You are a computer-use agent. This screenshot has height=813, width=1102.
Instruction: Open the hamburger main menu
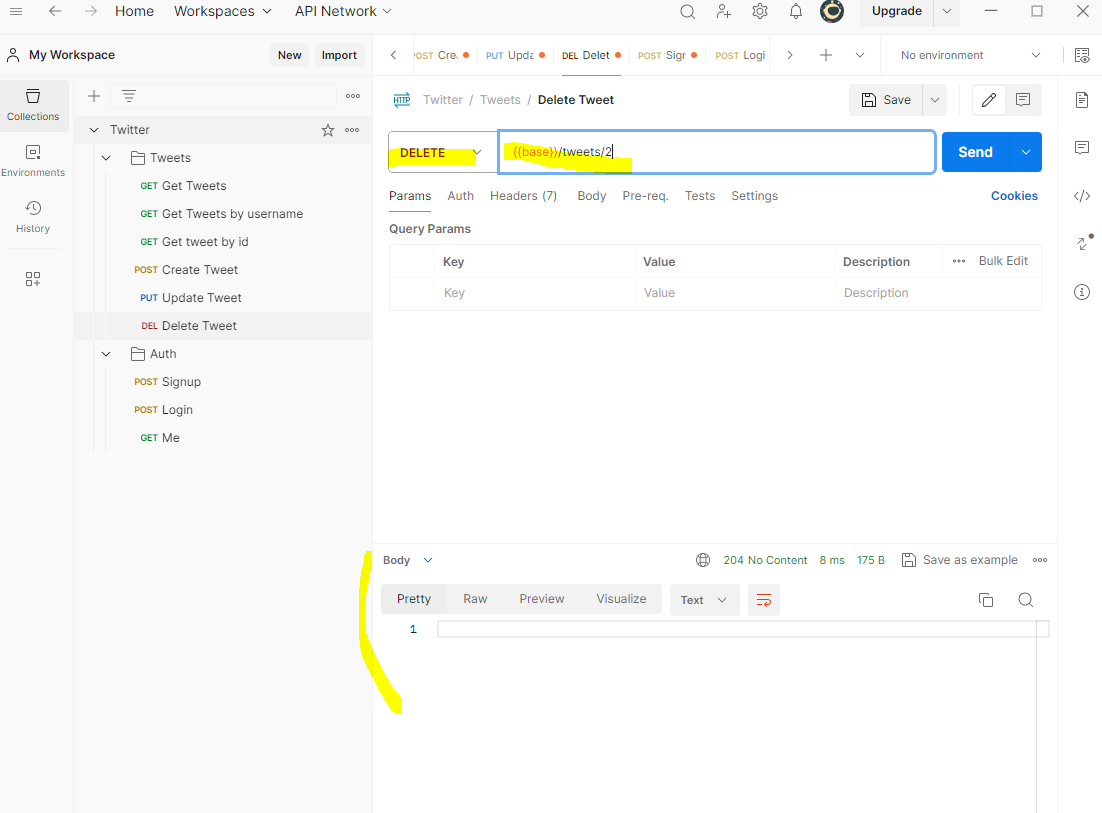click(15, 11)
